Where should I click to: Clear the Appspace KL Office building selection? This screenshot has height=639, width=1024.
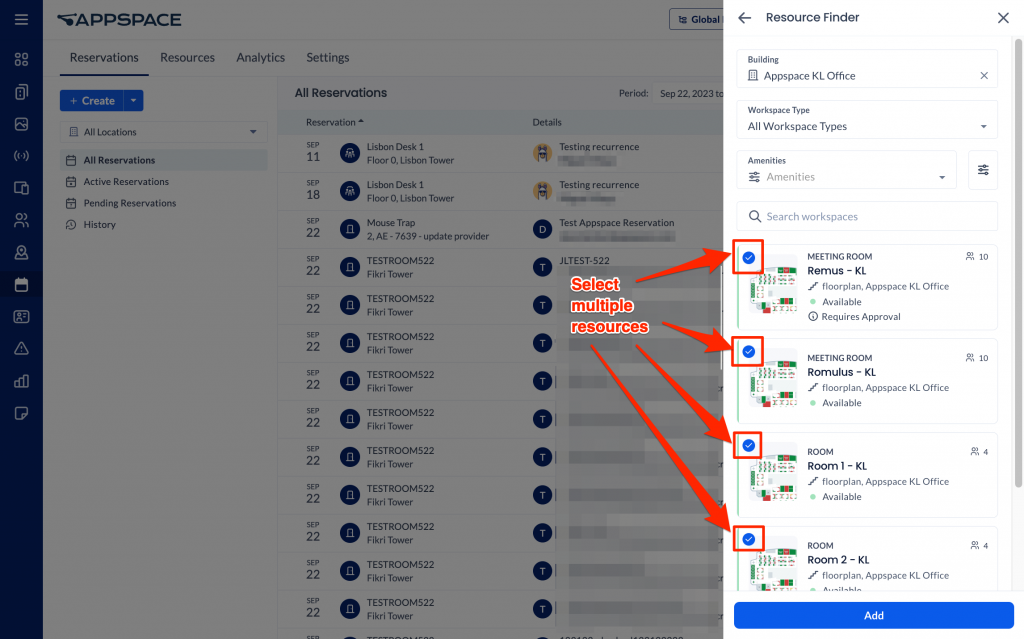[984, 76]
